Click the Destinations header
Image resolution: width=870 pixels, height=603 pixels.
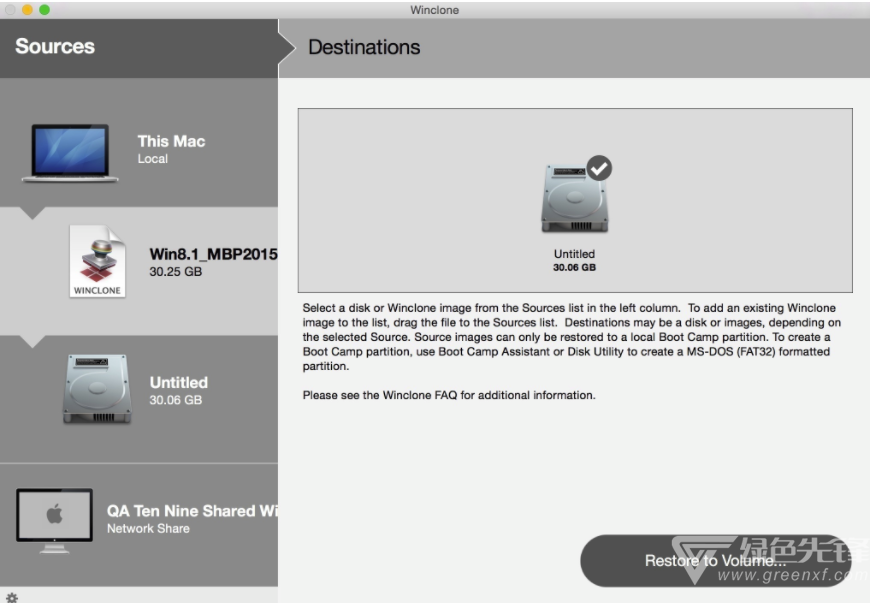coord(364,47)
